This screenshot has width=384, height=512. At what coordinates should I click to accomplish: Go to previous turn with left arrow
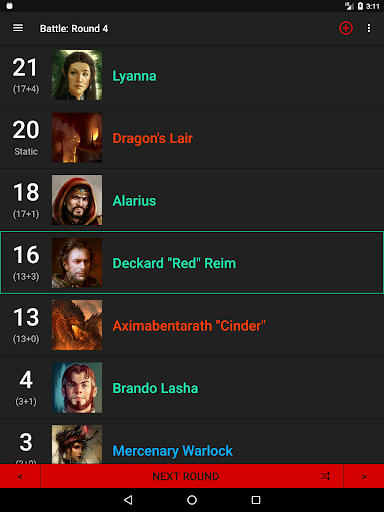point(20,476)
